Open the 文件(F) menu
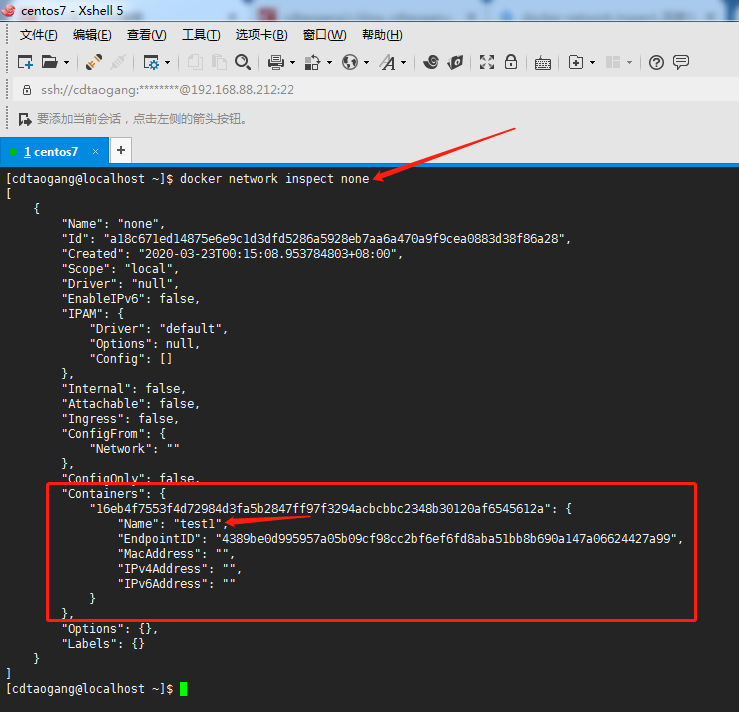 click(x=38, y=35)
